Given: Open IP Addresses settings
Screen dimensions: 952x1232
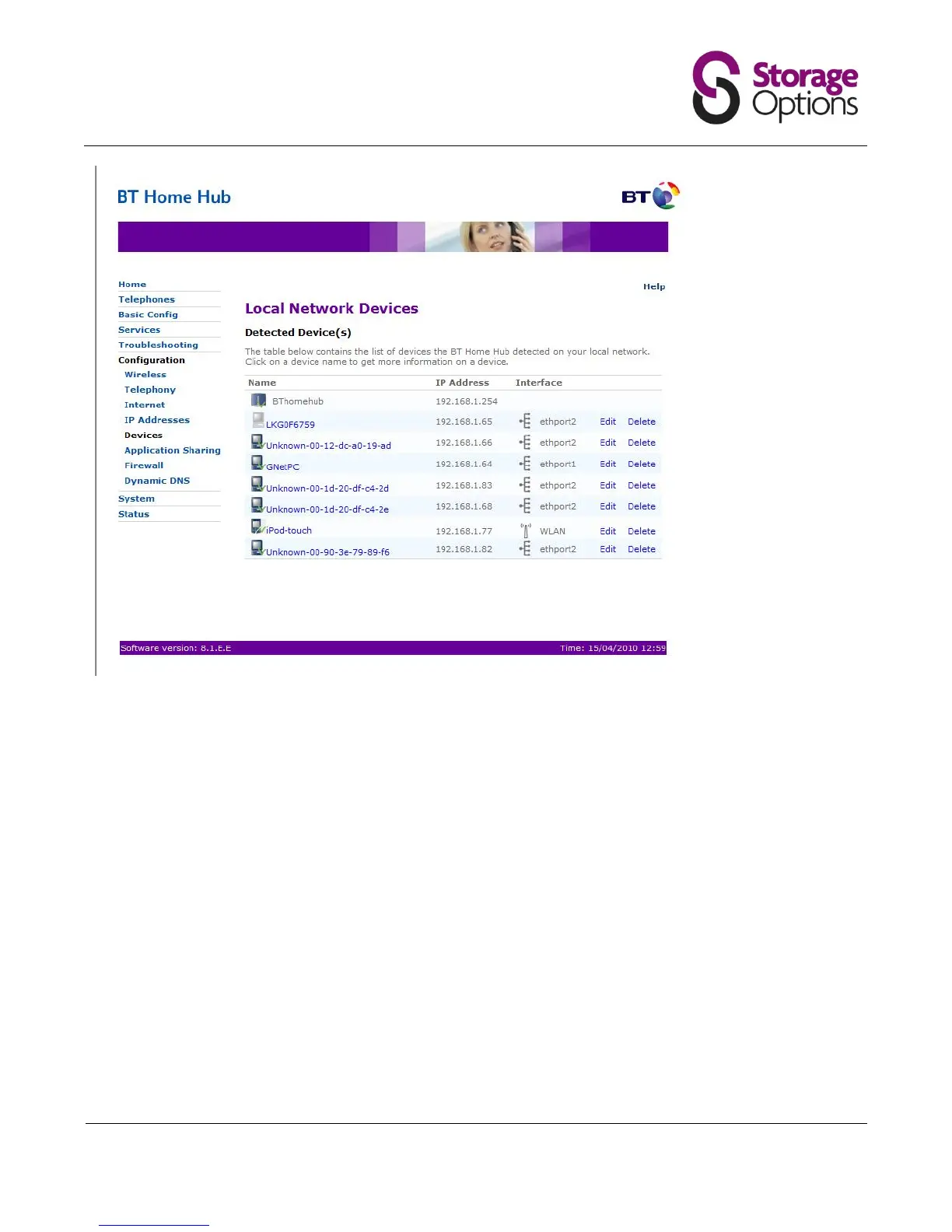Looking at the screenshot, I should pyautogui.click(x=157, y=420).
